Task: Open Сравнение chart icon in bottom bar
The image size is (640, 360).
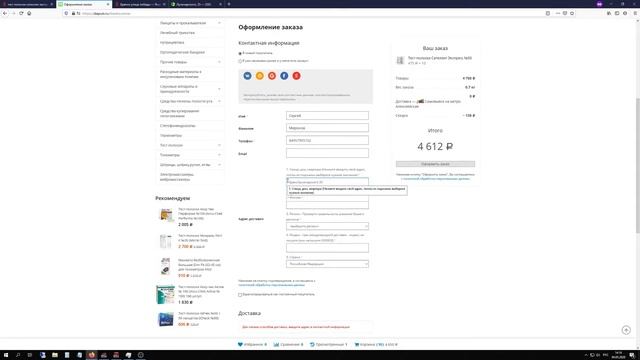Action: pos(276,344)
